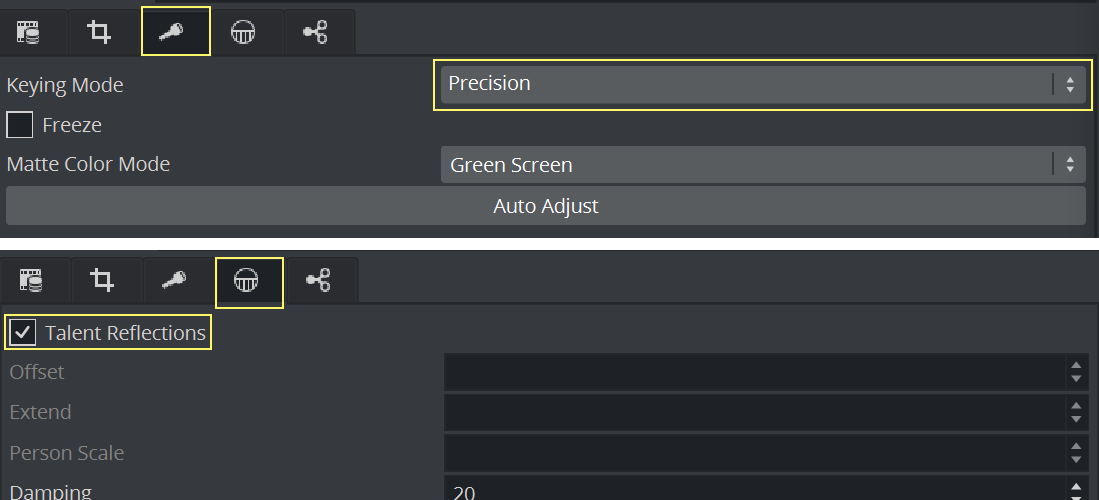Decrease the Extend value with down arrow
The width and height of the screenshot is (1099, 500).
pos(1076,419)
